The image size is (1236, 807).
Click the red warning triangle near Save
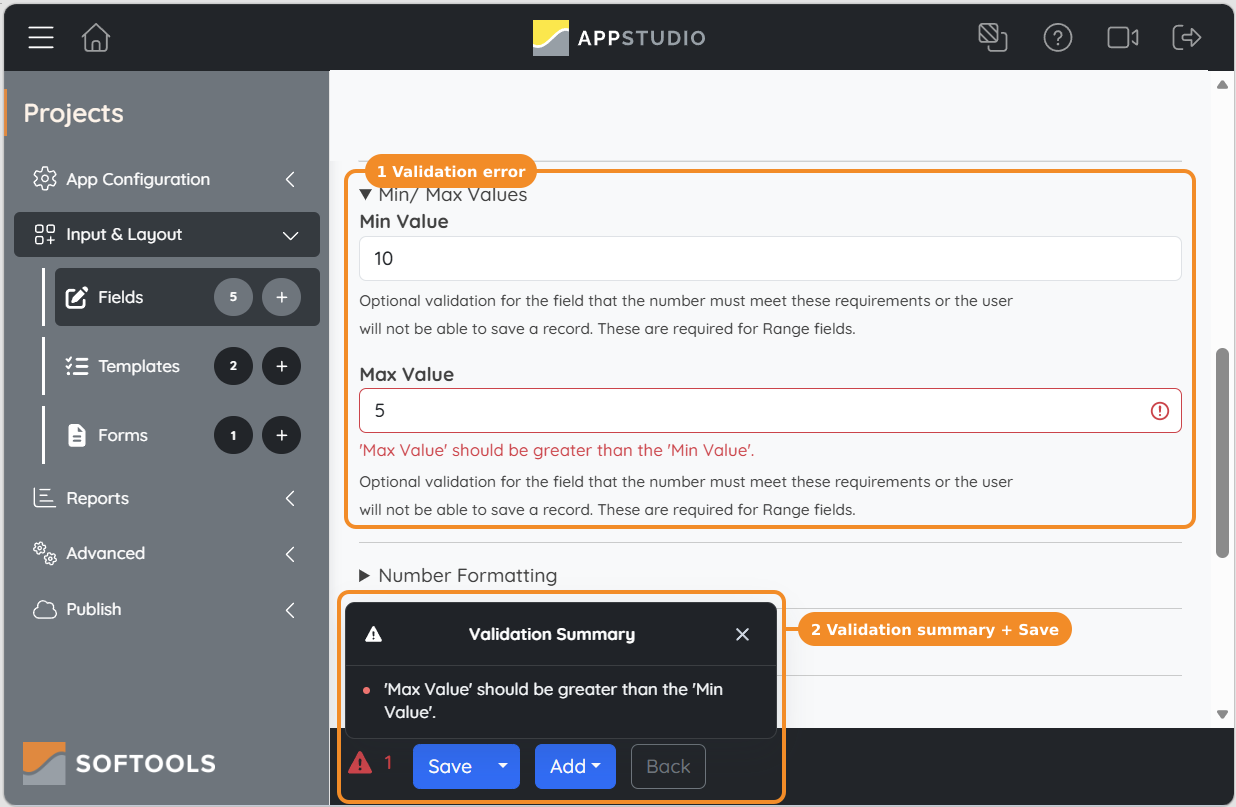pos(360,764)
